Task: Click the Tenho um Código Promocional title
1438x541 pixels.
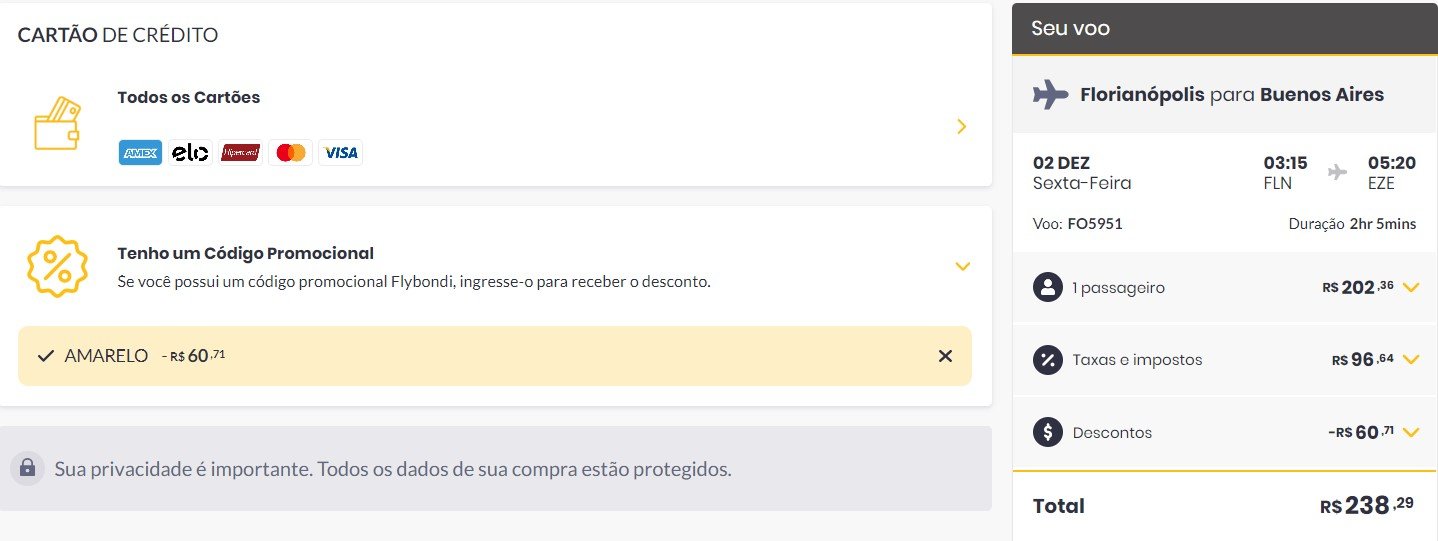Action: tap(246, 254)
